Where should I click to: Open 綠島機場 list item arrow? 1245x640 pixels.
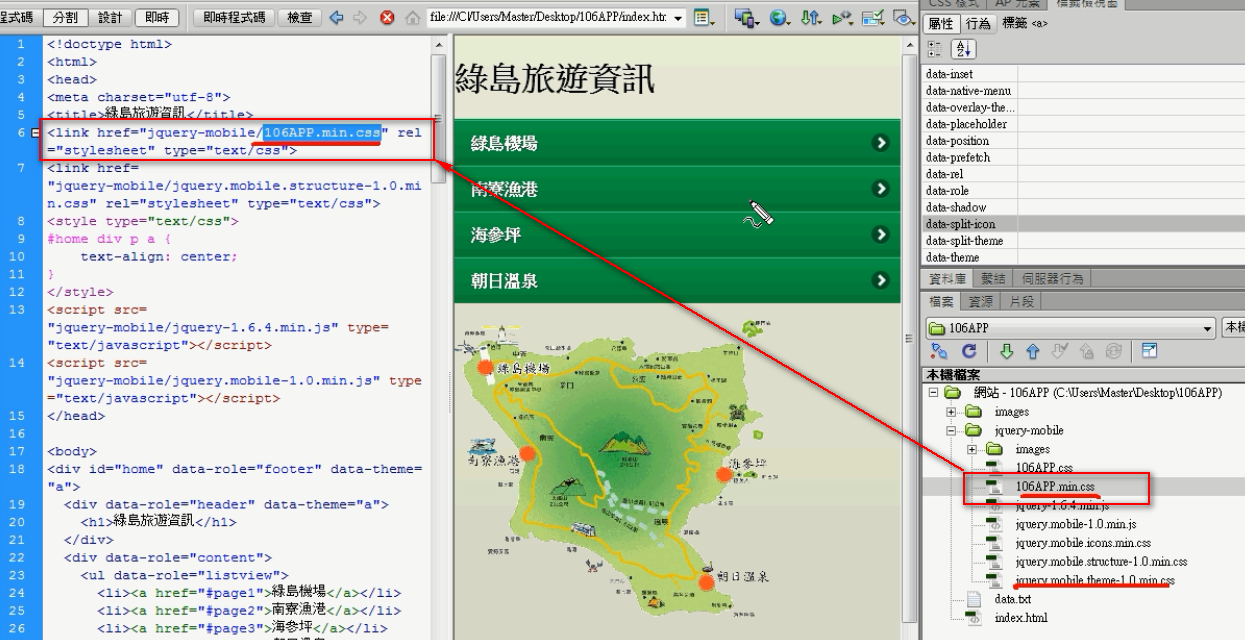(881, 144)
